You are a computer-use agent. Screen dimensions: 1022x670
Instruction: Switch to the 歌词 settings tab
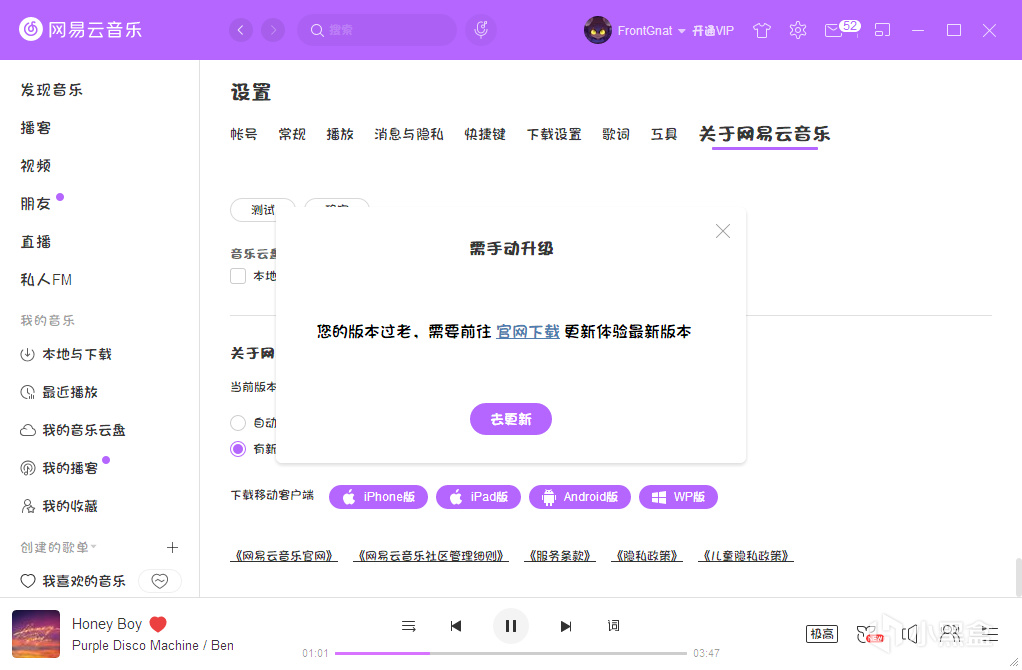616,134
